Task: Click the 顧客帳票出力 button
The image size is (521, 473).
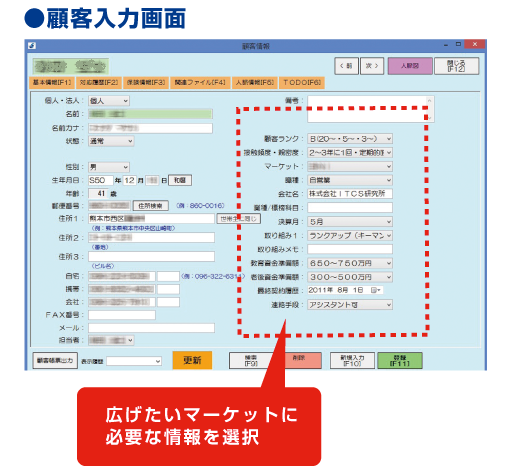Action: coord(55,361)
